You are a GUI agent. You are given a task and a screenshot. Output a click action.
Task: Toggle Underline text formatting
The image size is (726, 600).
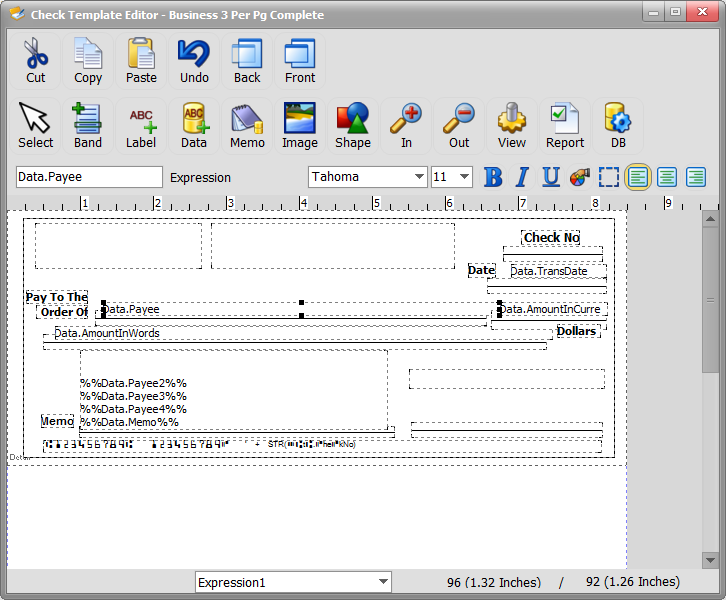click(550, 177)
